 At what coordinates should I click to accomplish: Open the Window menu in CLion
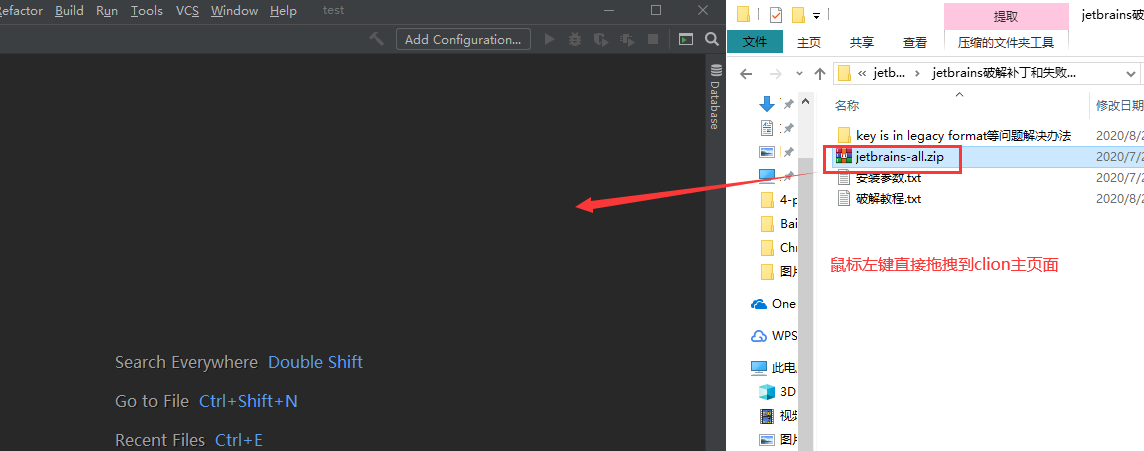pyautogui.click(x=234, y=11)
